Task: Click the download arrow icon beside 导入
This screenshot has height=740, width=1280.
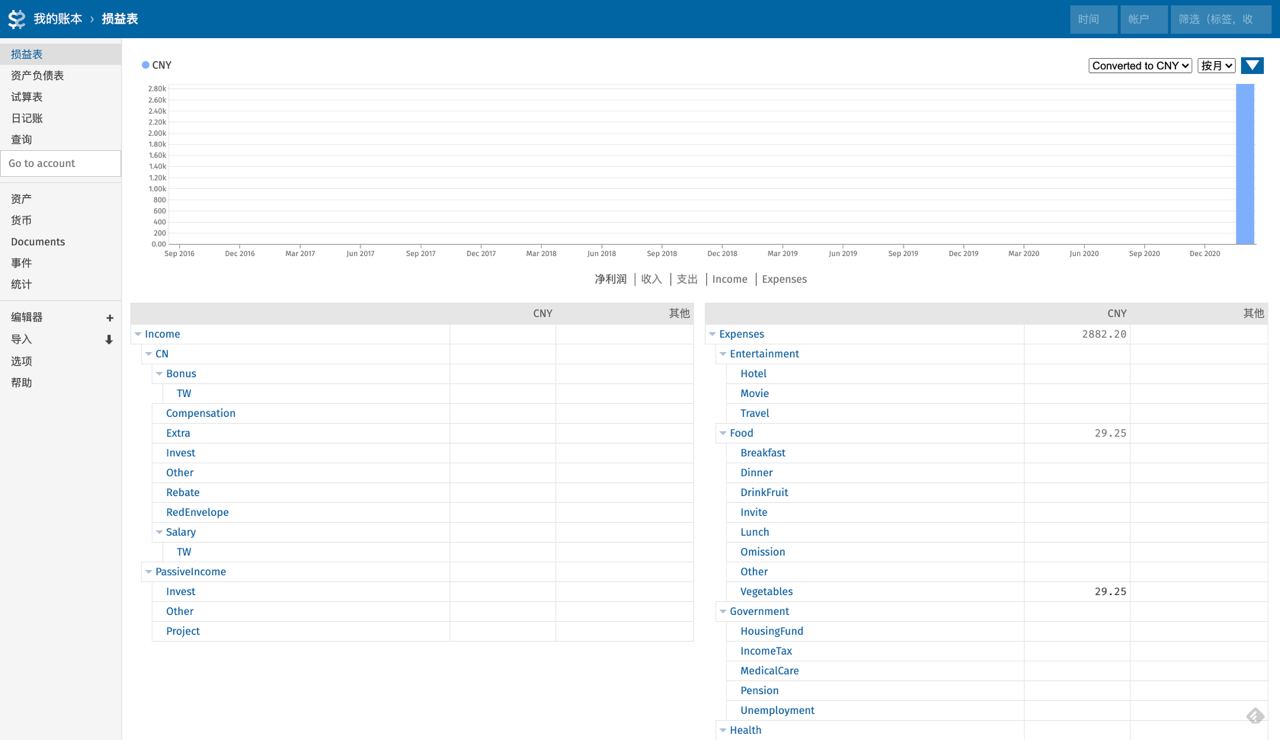Action: tap(109, 340)
